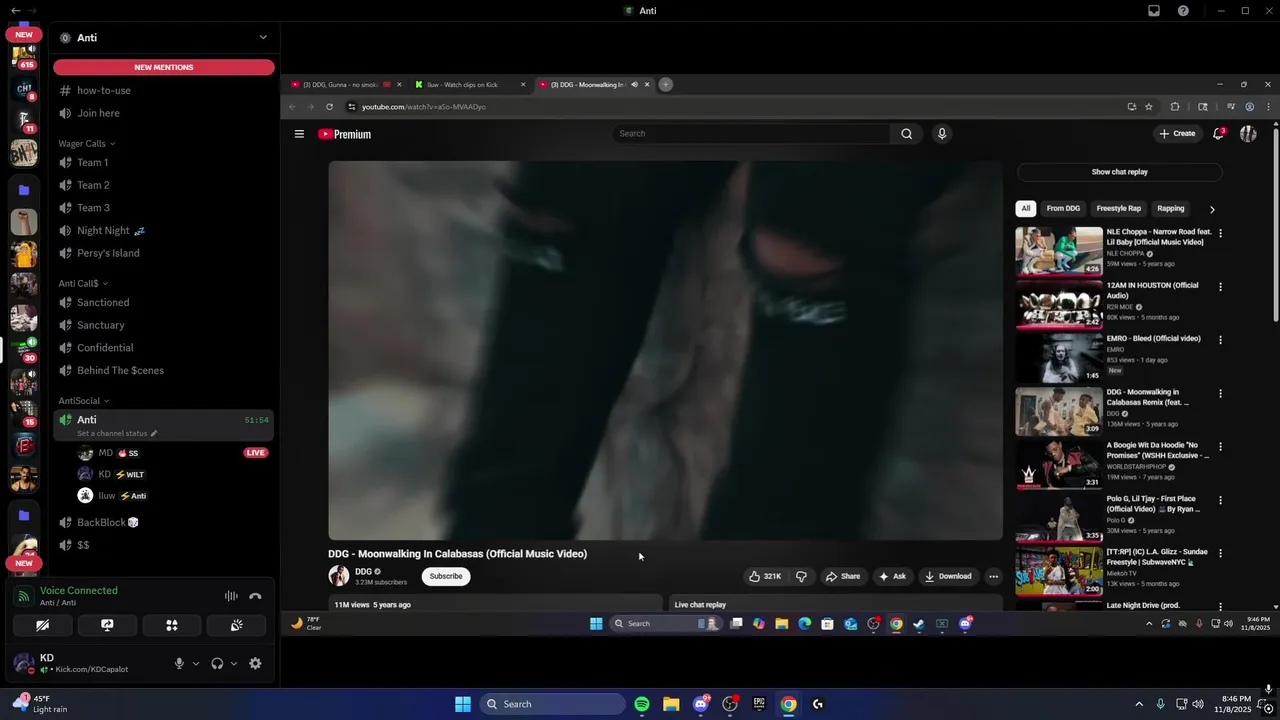The width and height of the screenshot is (1280, 720).
Task: Click the YouTube search magnifier button
Action: tap(906, 134)
